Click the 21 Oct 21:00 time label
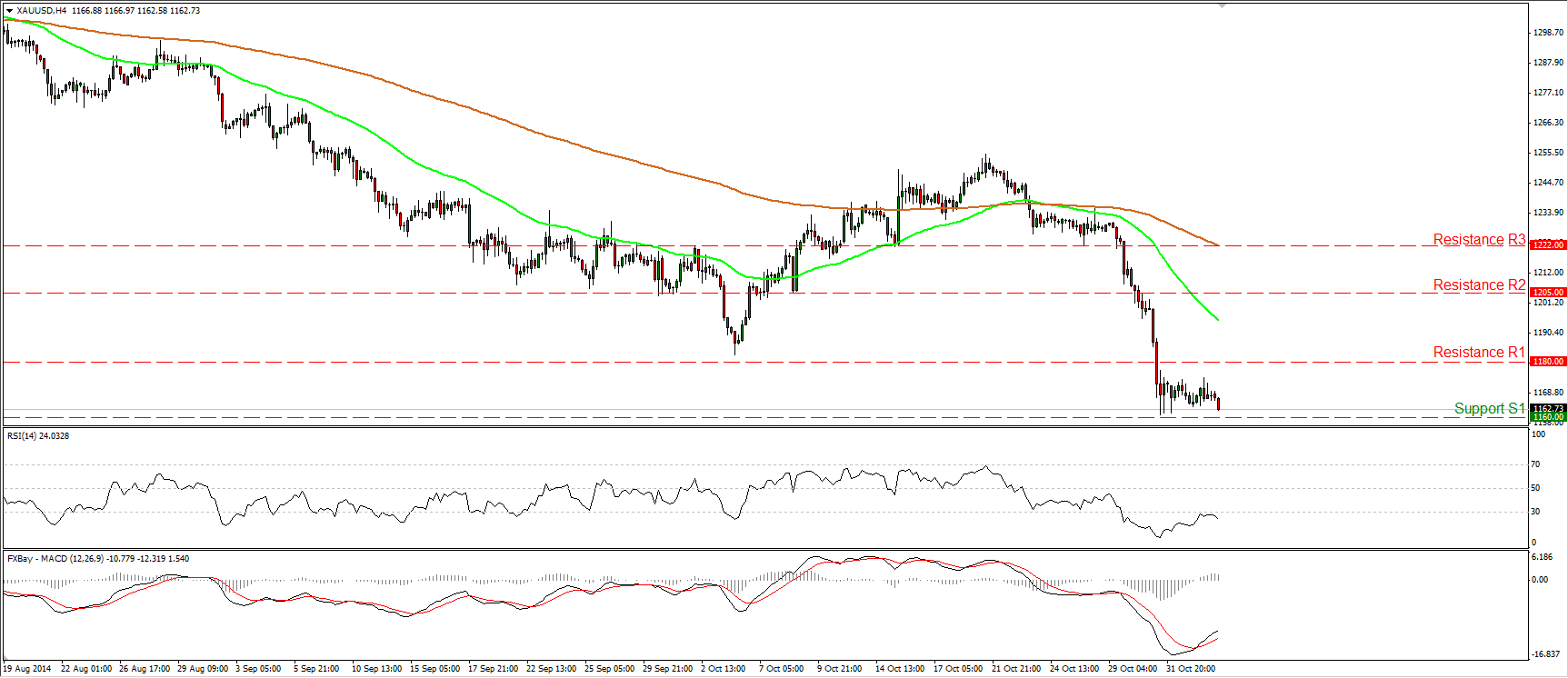 1016,669
